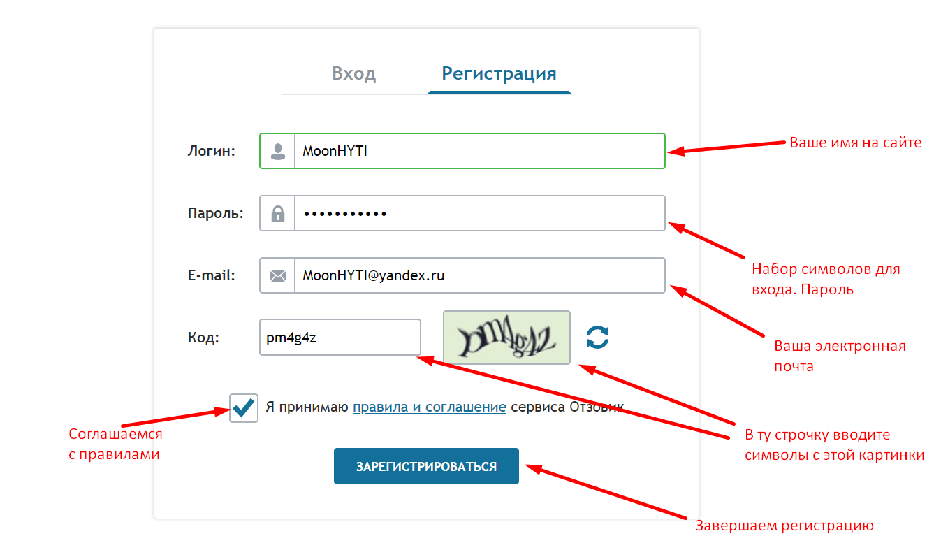
Task: Click the envelope icon in e-mail field
Action: click(278, 275)
